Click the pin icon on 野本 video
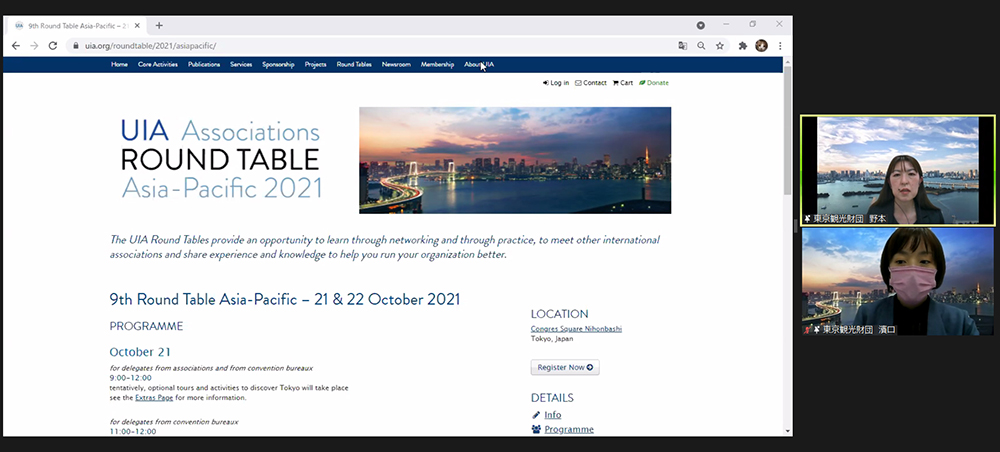 pyautogui.click(x=807, y=219)
